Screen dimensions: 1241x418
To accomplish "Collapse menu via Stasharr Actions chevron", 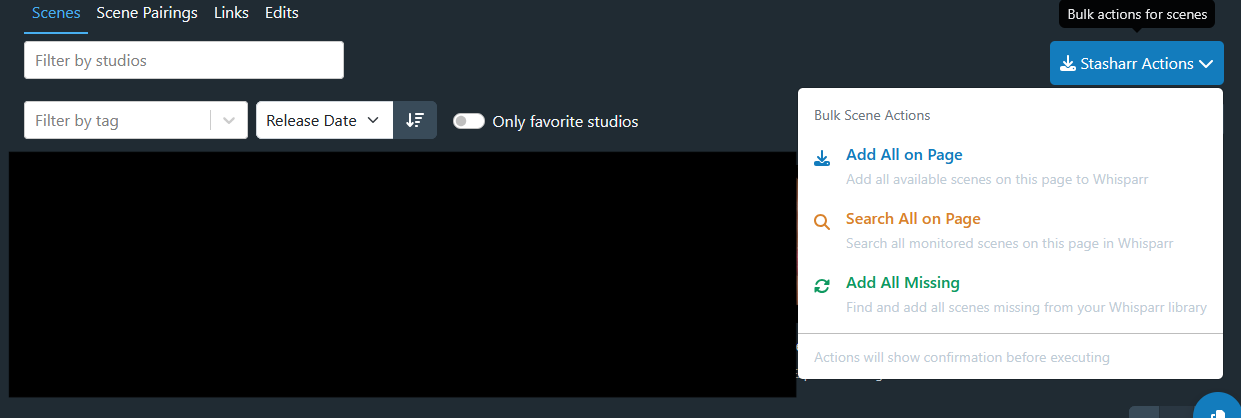I will [x=1206, y=64].
